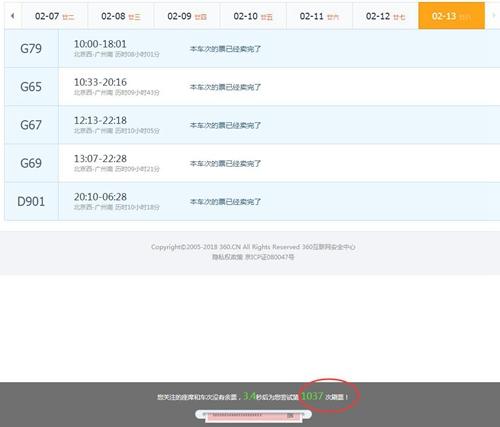Choose the 02-10 date tab
Screen dimensions: 500x427
point(253,16)
